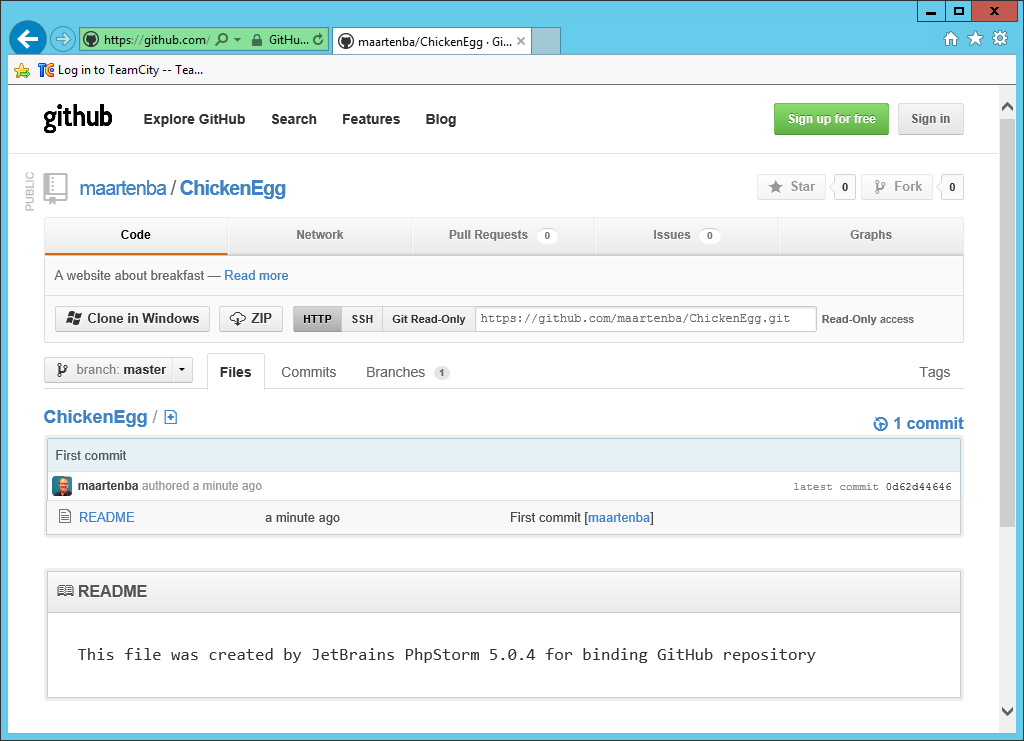Click the ChickenEgg breadcrumb link
This screenshot has height=741, width=1024.
point(95,417)
